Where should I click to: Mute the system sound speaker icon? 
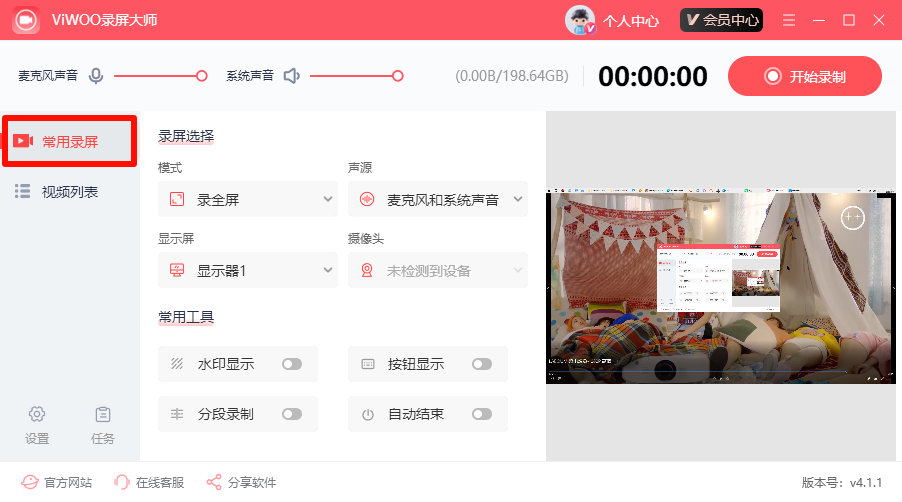tap(292, 76)
